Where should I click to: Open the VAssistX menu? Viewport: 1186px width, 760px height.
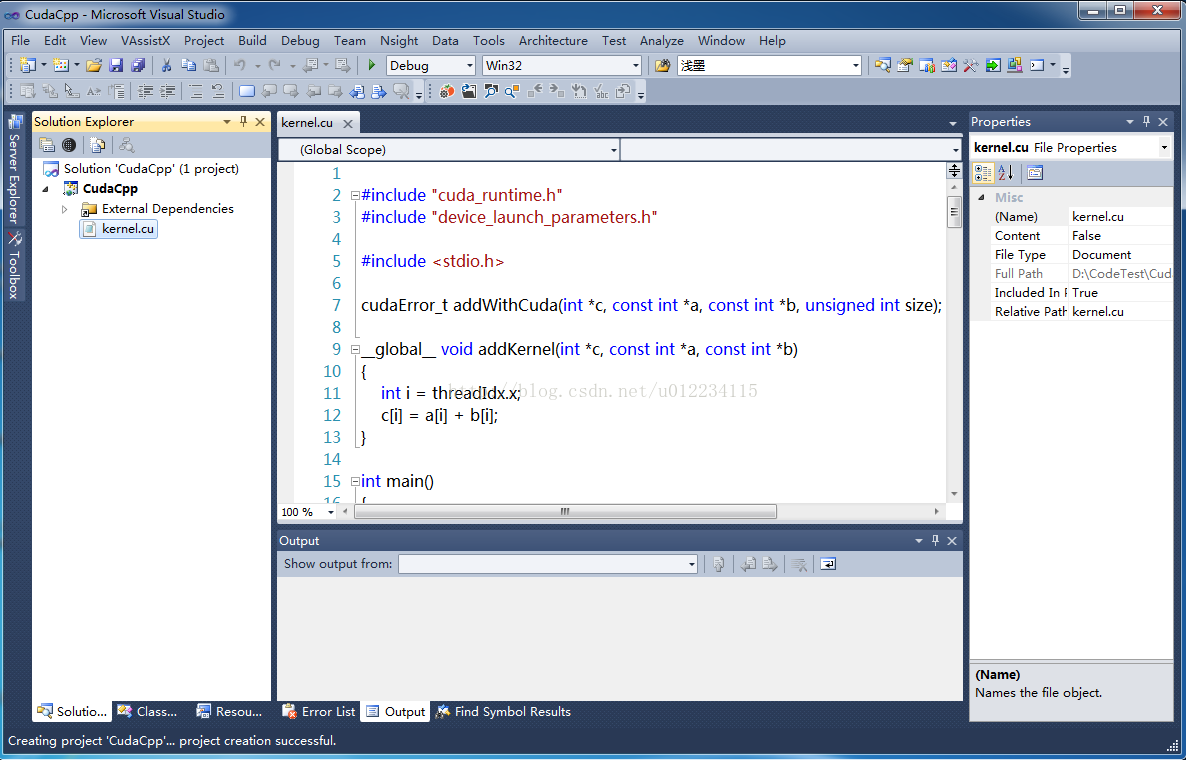click(146, 41)
